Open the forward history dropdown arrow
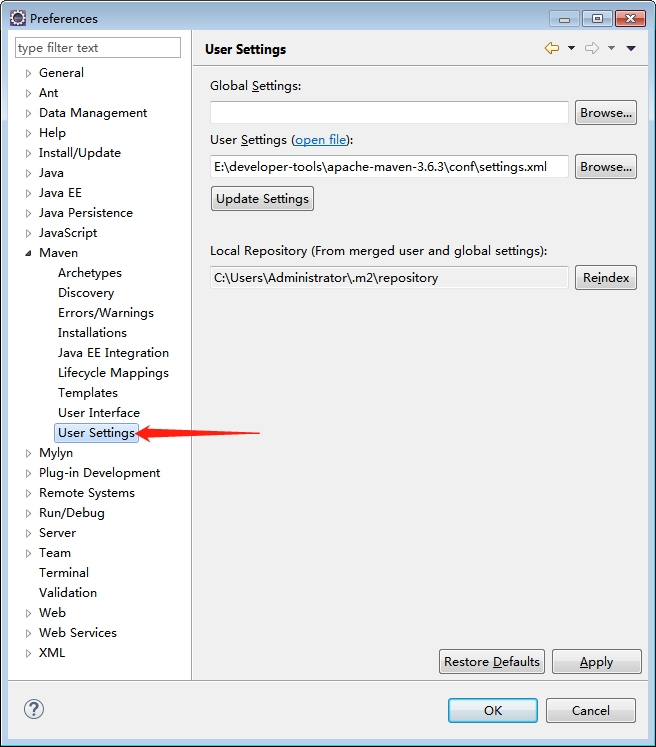Screen dimensions: 656x747 click(611, 48)
